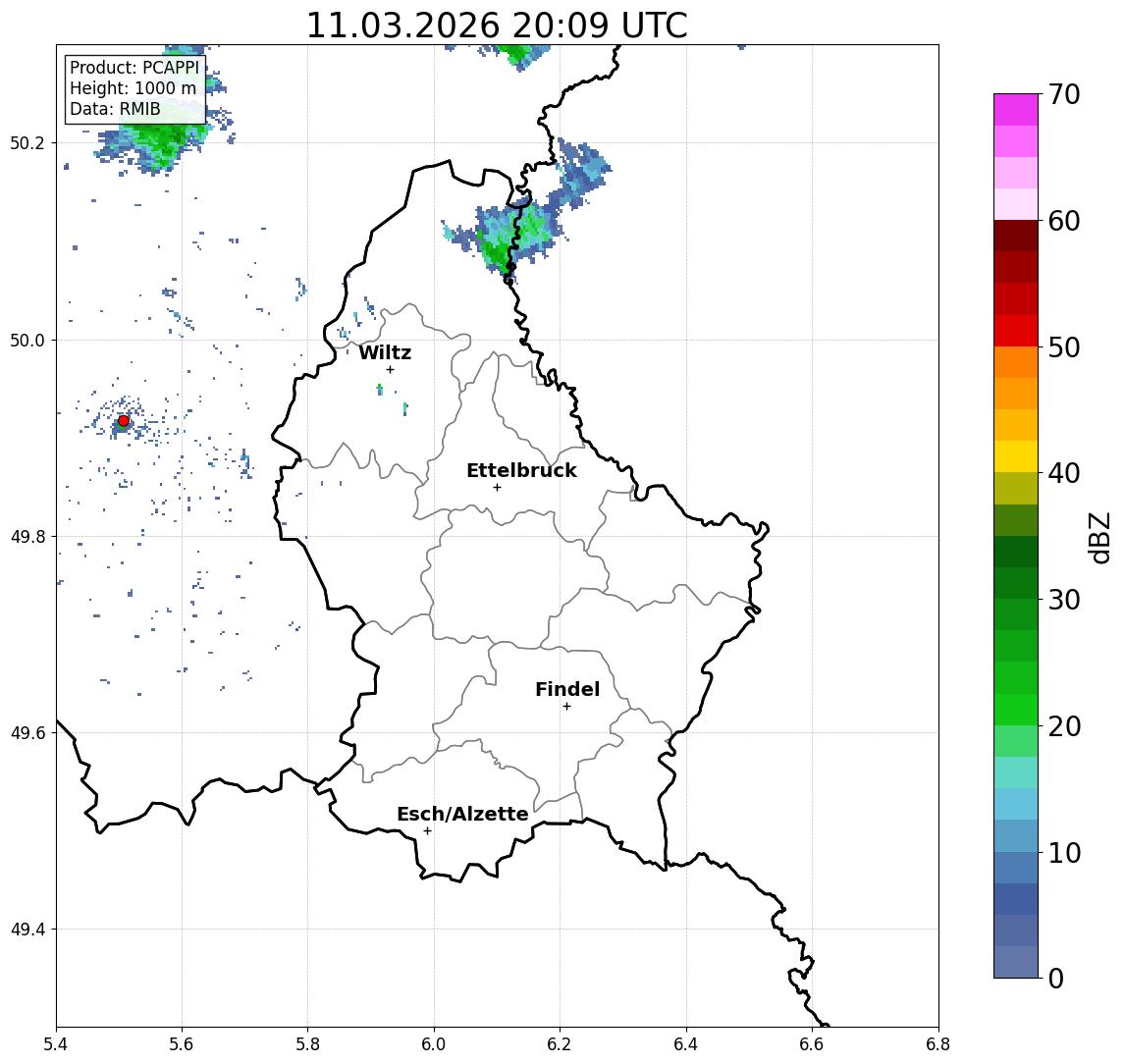1124x1064 pixels.
Task: Pick the bright green swatch above 20
Action: click(1016, 709)
